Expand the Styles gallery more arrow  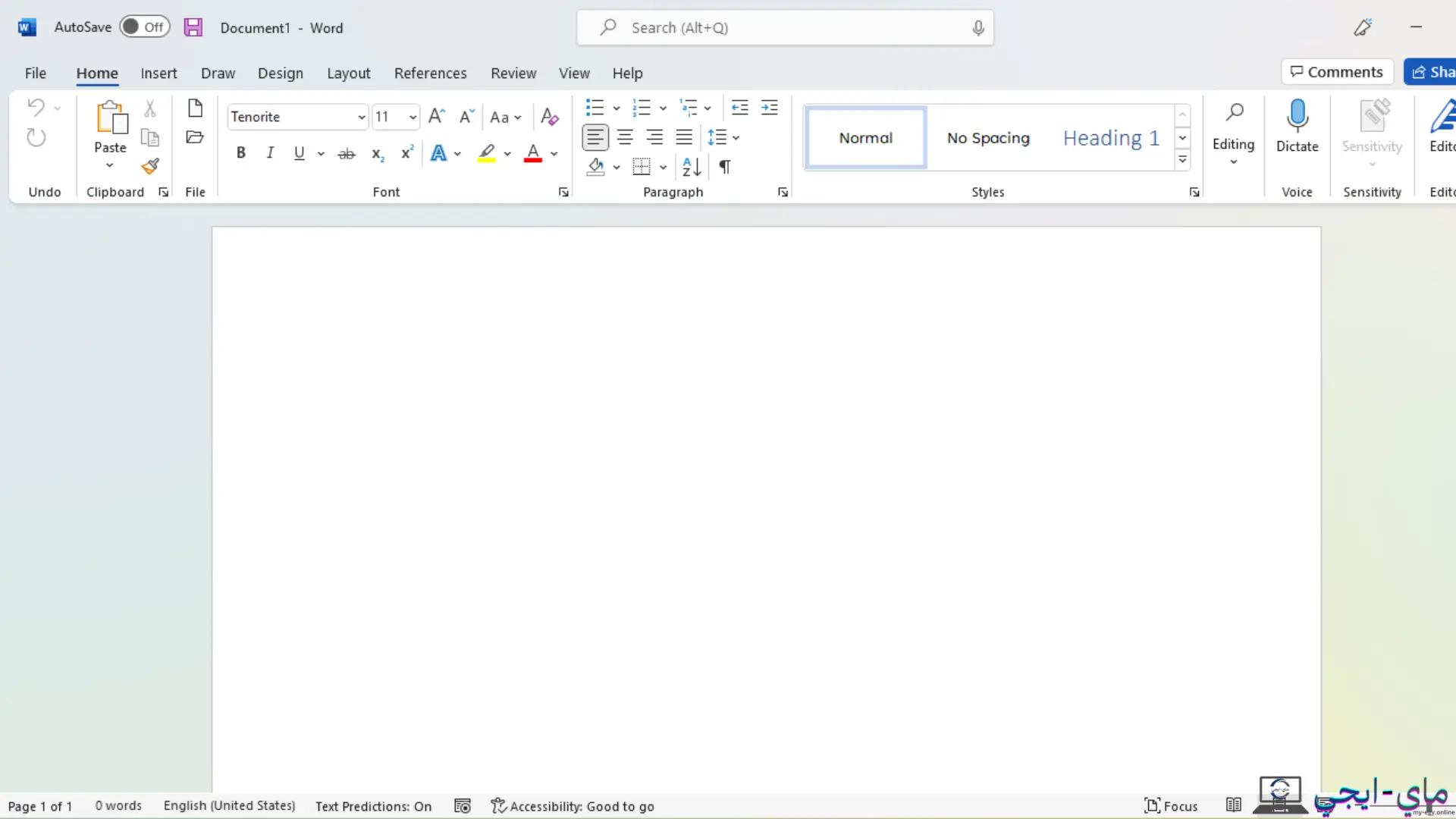click(1182, 160)
